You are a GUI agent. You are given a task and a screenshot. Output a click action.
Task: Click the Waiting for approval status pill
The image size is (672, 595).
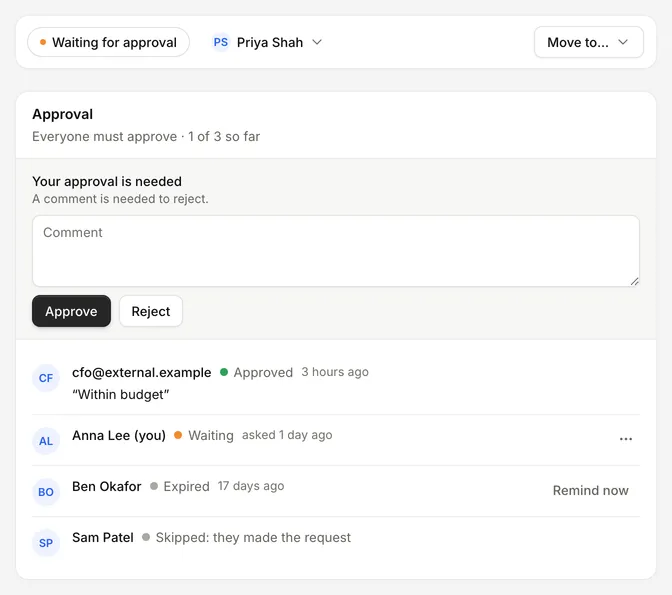(108, 42)
